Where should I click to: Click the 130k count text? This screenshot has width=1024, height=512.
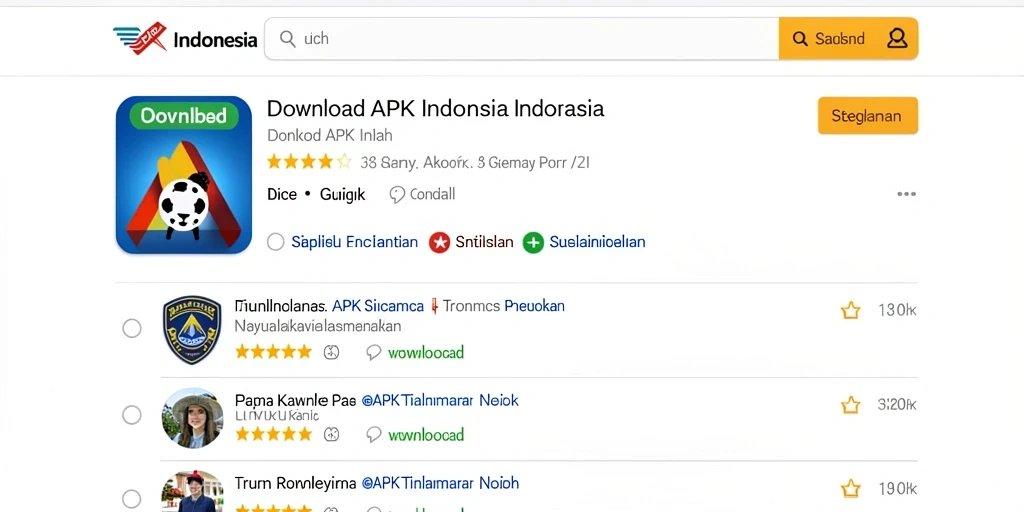tap(897, 310)
